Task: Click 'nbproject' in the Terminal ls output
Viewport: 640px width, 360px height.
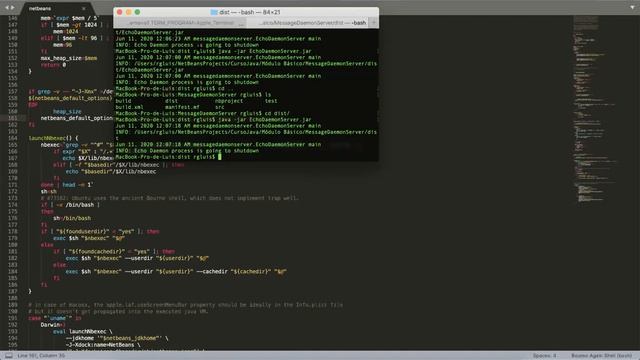Action: [x=229, y=101]
